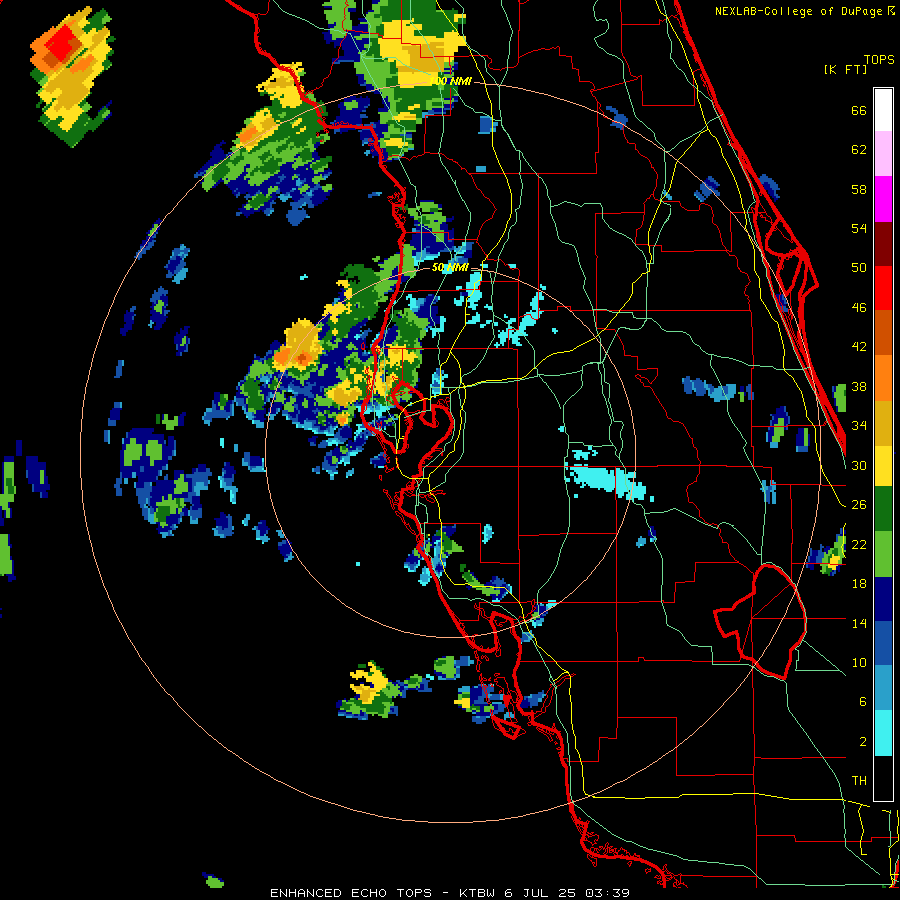Image resolution: width=900 pixels, height=900 pixels.
Task: Click the NEXLAB-College of DuPage label
Action: (798, 11)
